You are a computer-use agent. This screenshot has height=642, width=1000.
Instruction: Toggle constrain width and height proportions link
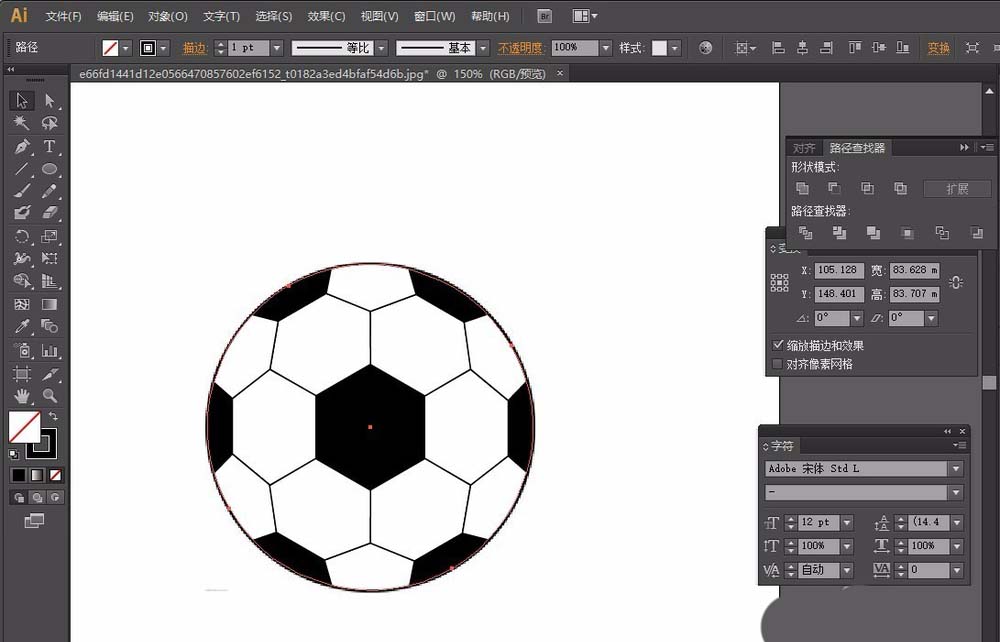(x=956, y=283)
